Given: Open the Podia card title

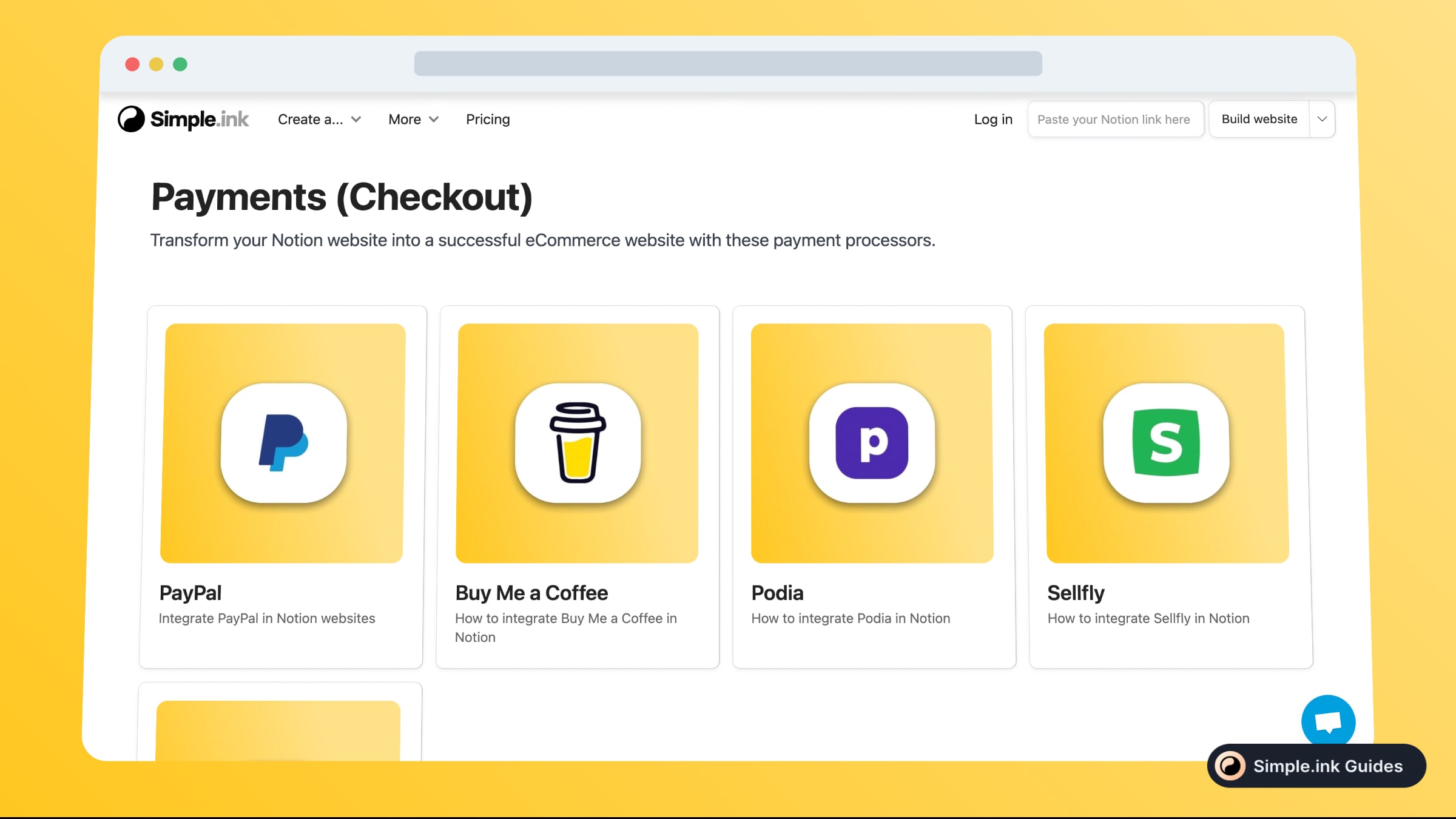Looking at the screenshot, I should (777, 593).
